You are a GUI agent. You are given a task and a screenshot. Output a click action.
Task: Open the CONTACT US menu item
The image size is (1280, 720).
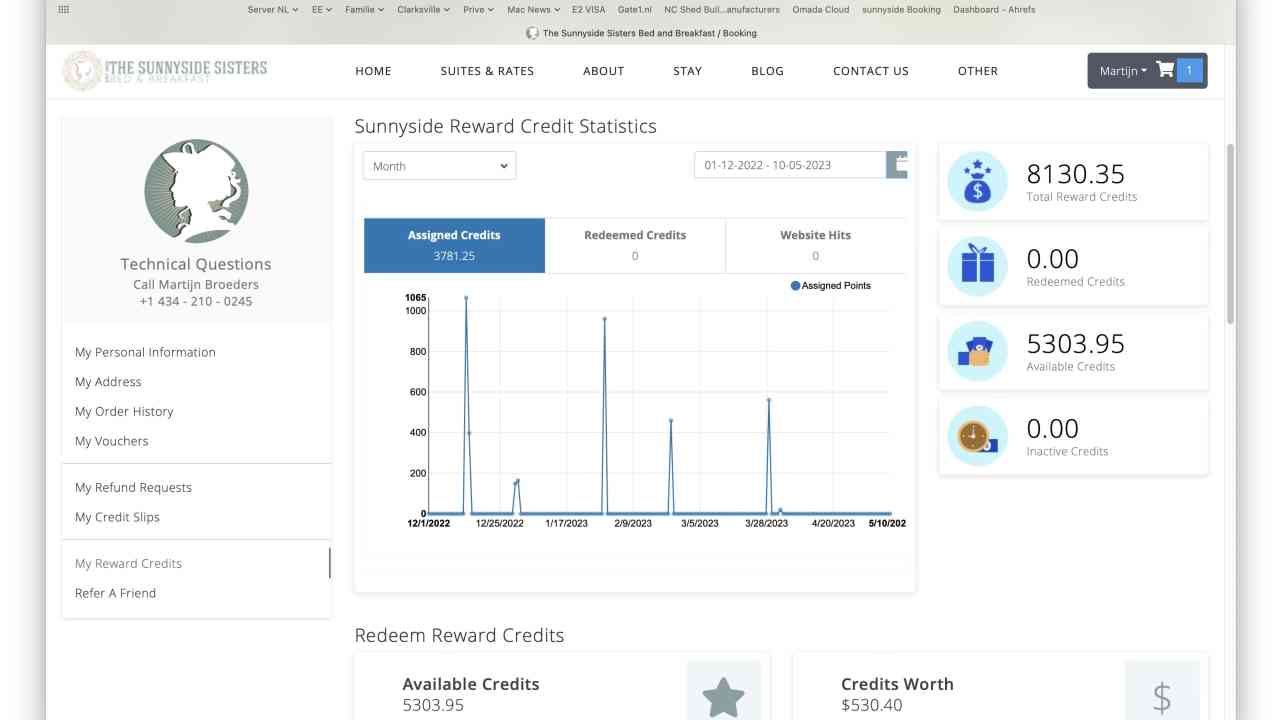point(871,71)
